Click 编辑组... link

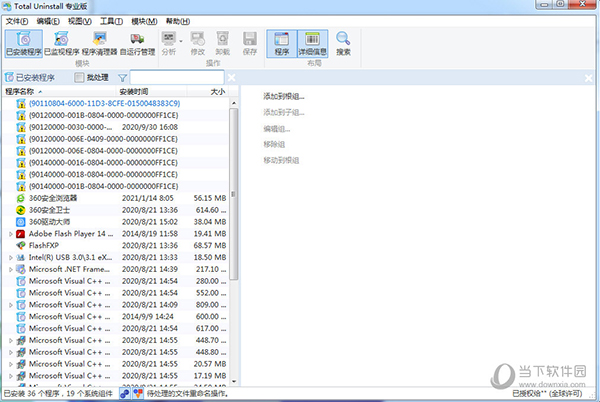click(x=276, y=129)
